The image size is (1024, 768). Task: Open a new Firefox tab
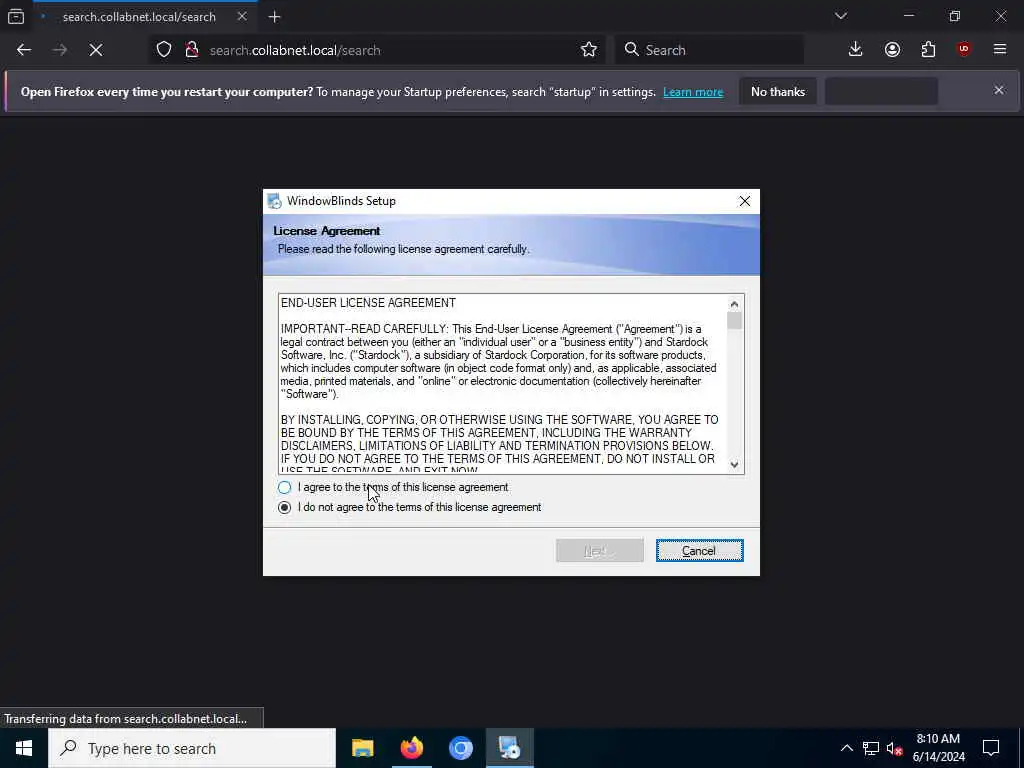point(274,17)
